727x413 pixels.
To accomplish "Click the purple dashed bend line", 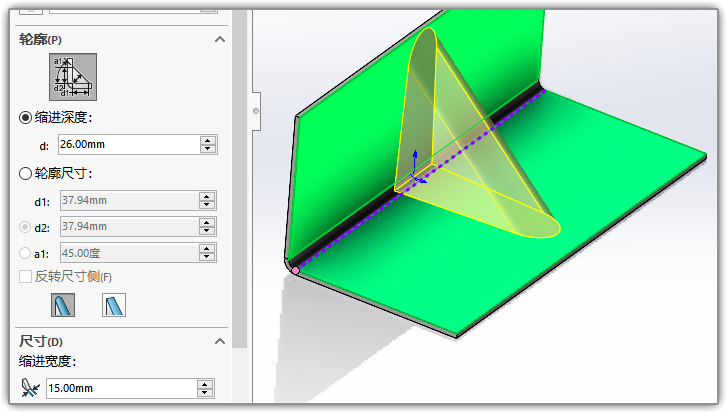I will coord(350,235).
